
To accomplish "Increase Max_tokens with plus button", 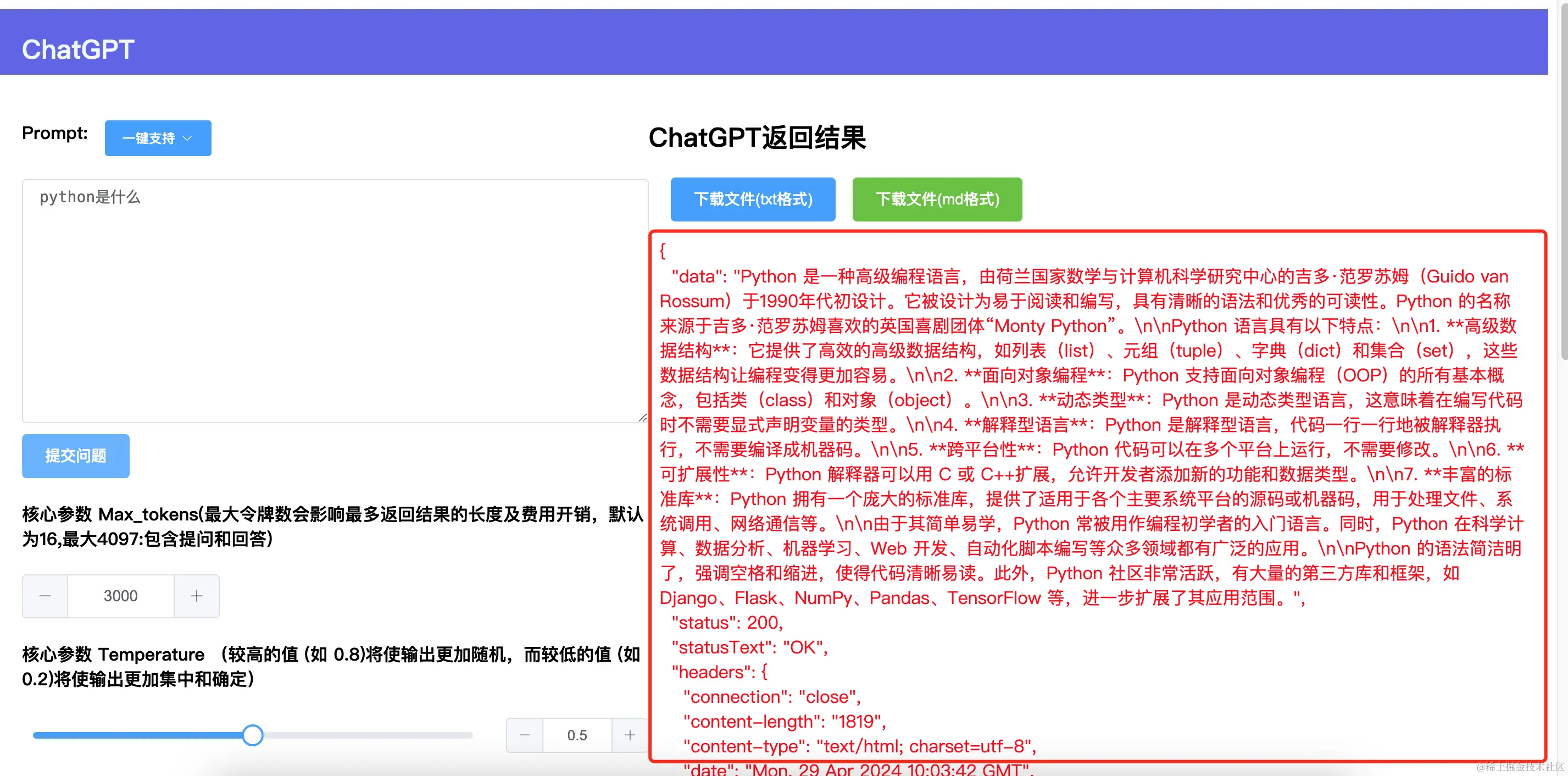I will pyautogui.click(x=196, y=596).
